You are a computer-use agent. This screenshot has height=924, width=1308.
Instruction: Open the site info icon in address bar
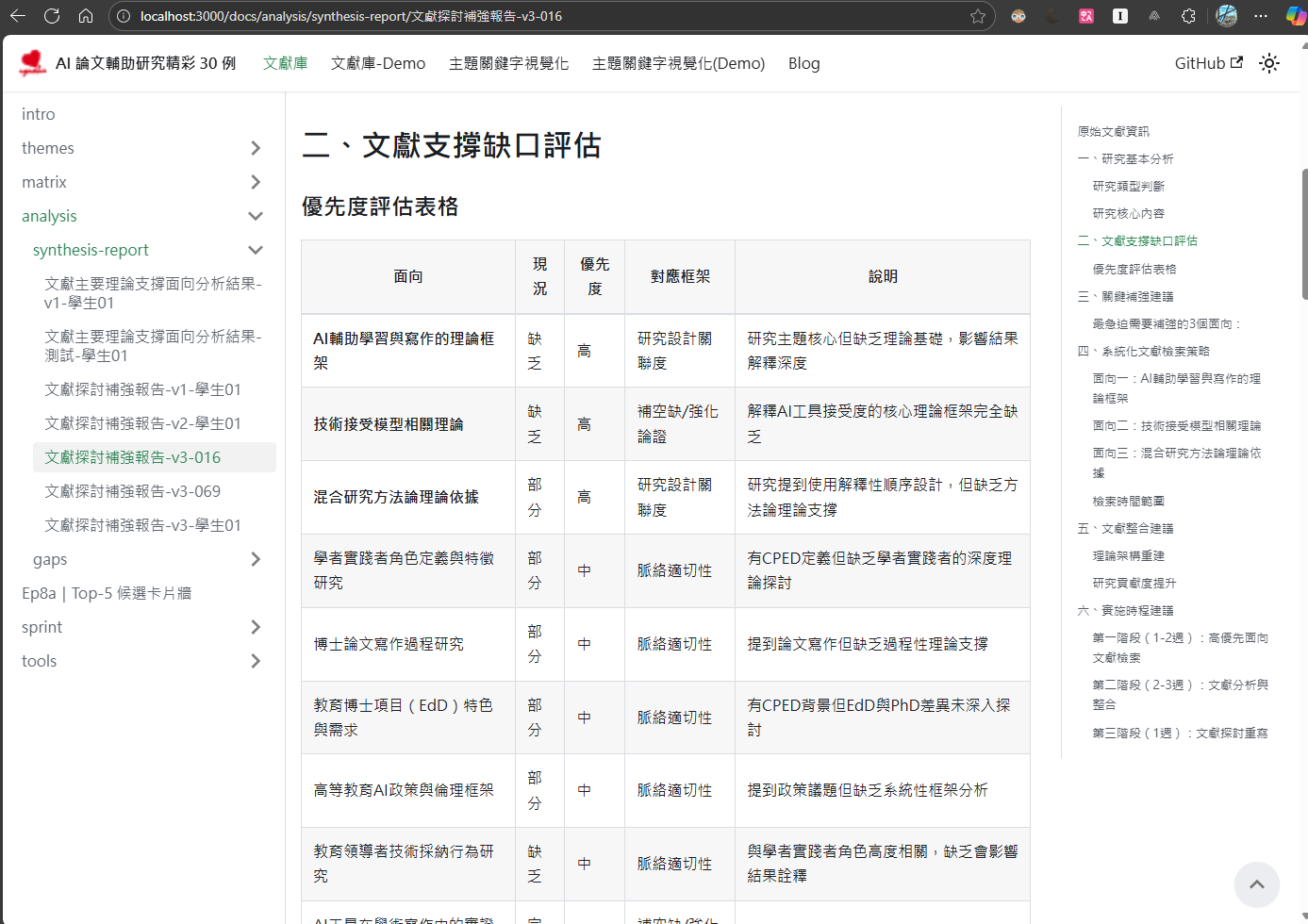click(124, 16)
